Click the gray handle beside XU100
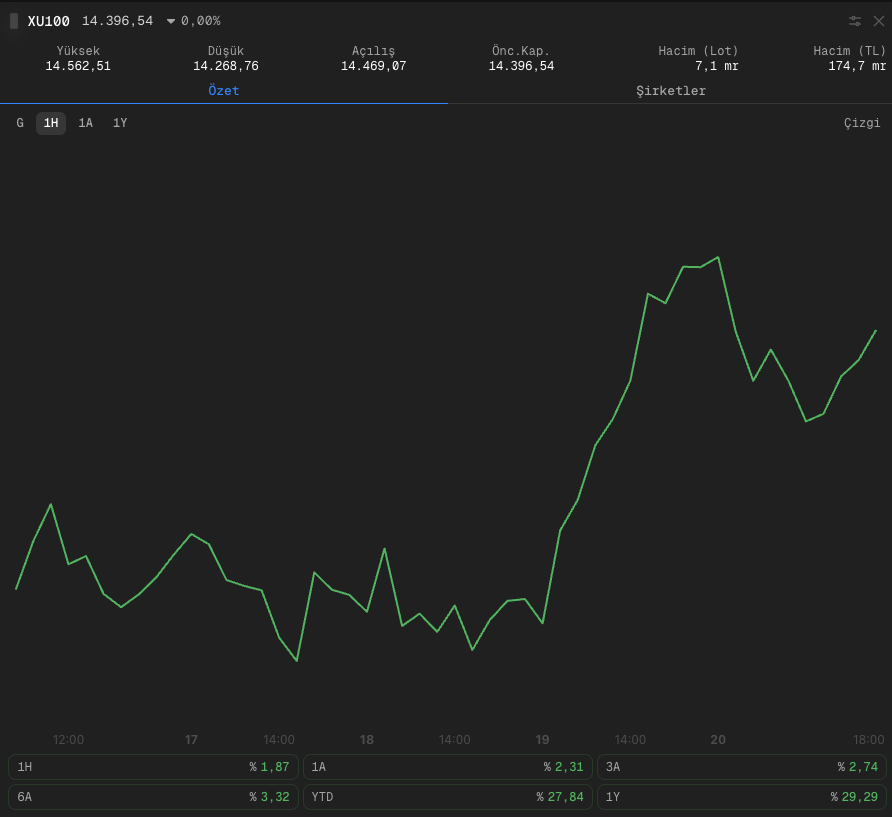This screenshot has height=817, width=892. click(14, 21)
